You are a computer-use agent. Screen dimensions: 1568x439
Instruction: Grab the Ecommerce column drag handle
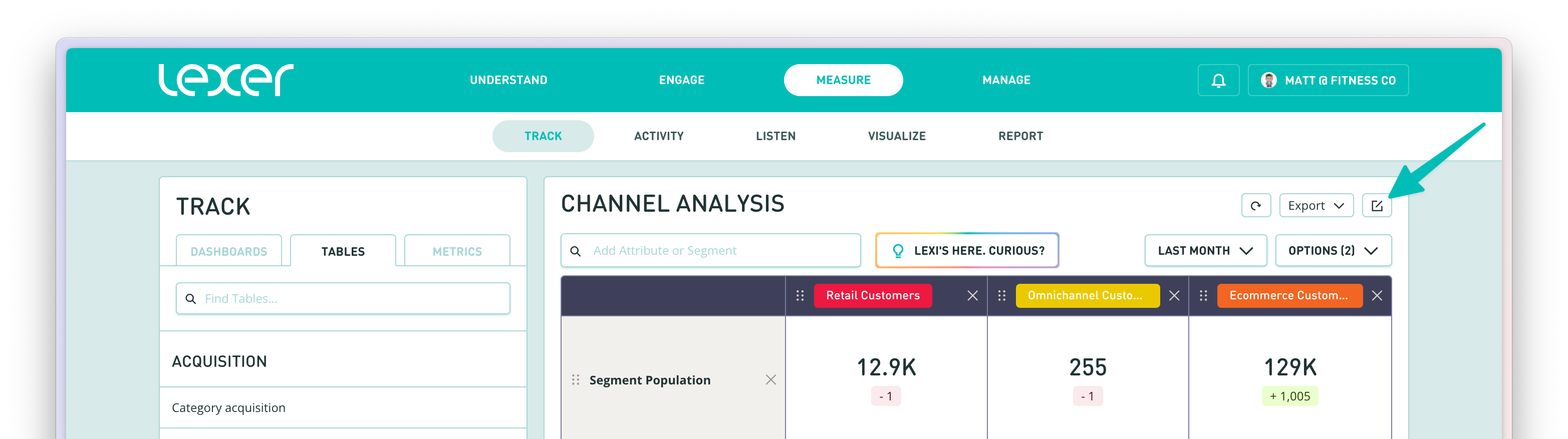click(x=1203, y=295)
